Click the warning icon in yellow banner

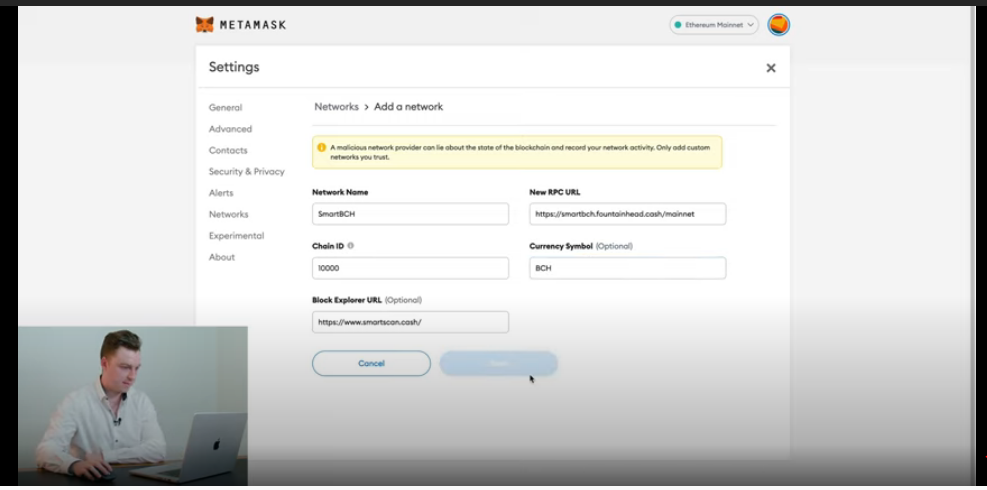[x=322, y=147]
